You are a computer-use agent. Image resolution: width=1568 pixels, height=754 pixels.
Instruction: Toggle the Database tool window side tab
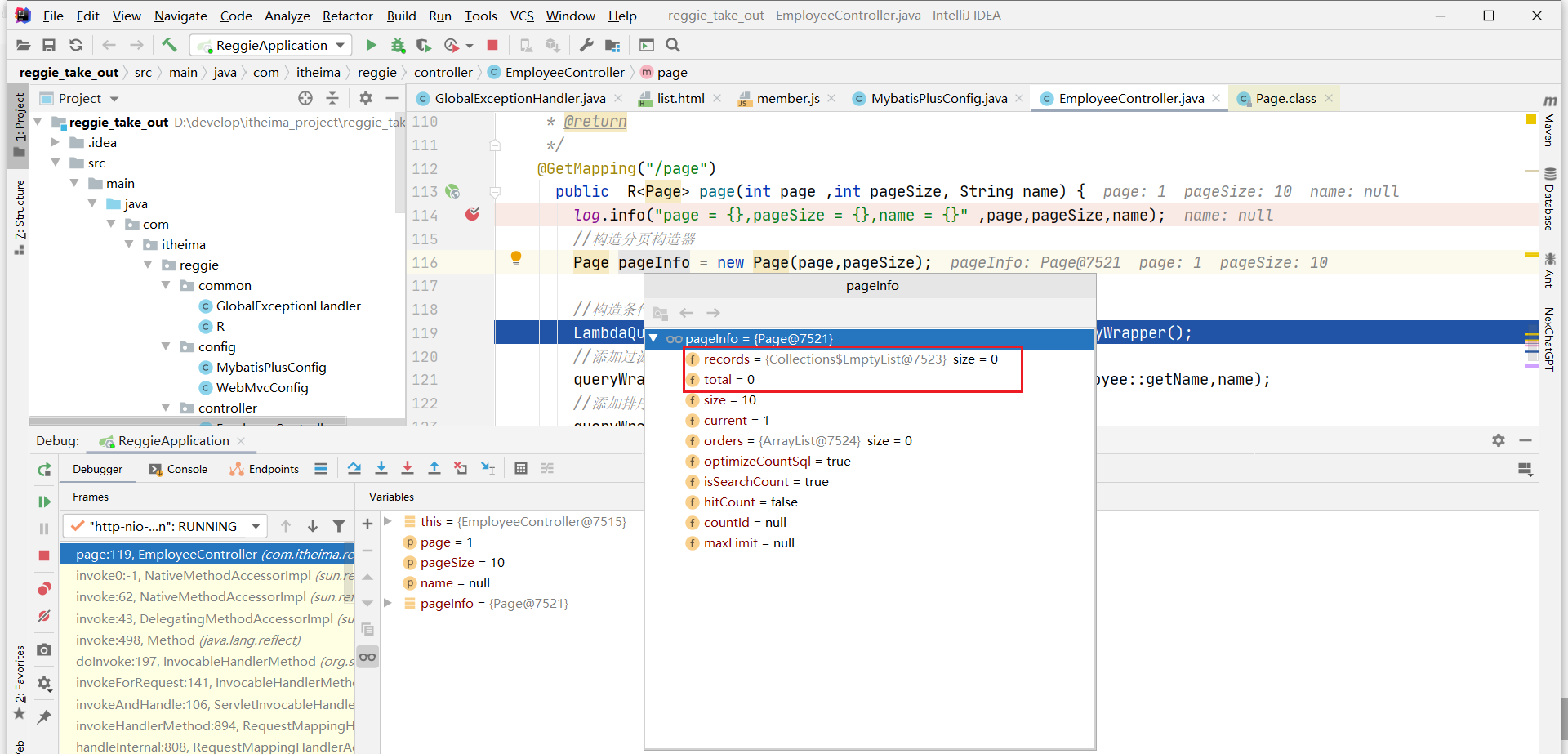[x=1549, y=199]
